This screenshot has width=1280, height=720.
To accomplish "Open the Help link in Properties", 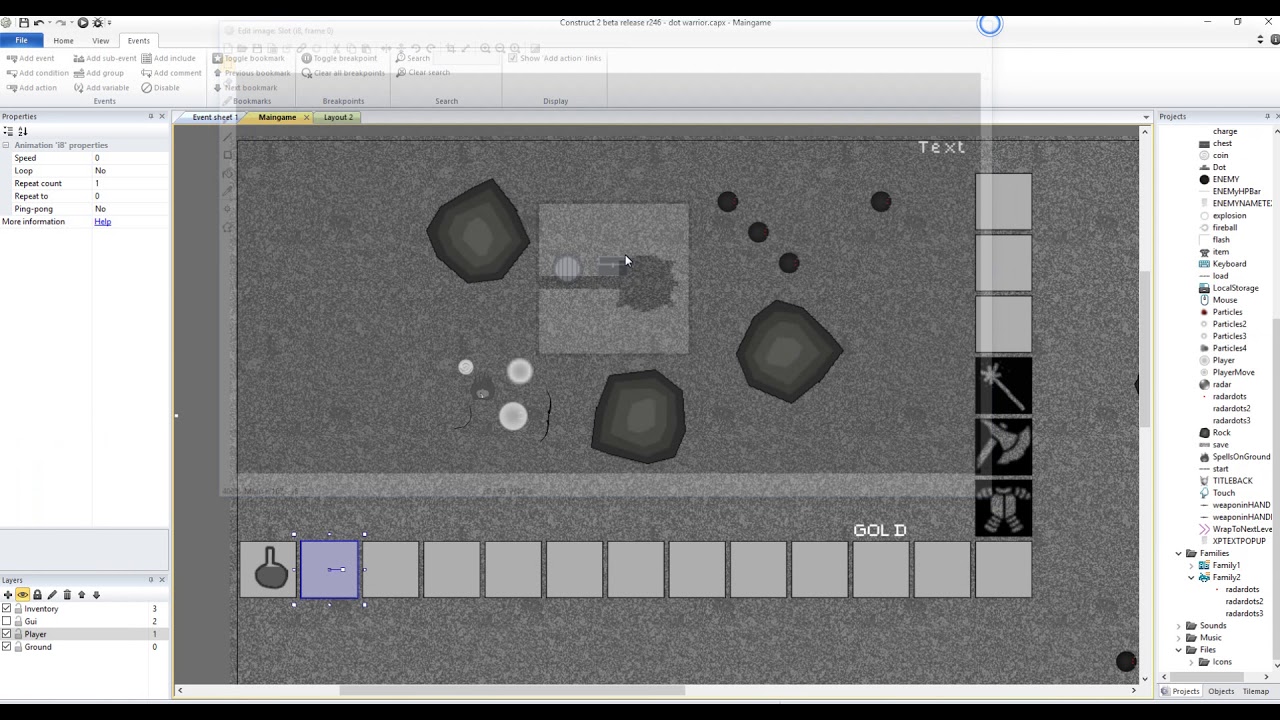I will tap(102, 222).
